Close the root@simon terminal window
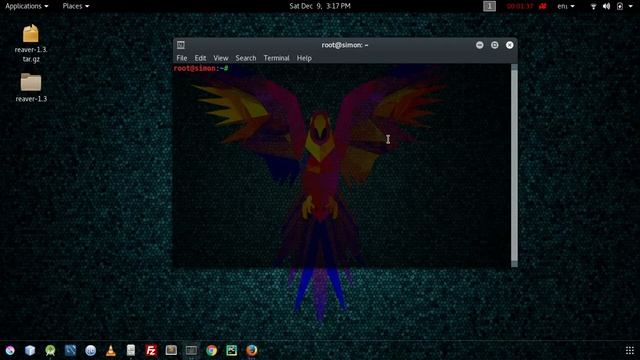Image resolution: width=640 pixels, height=360 pixels. (x=510, y=45)
